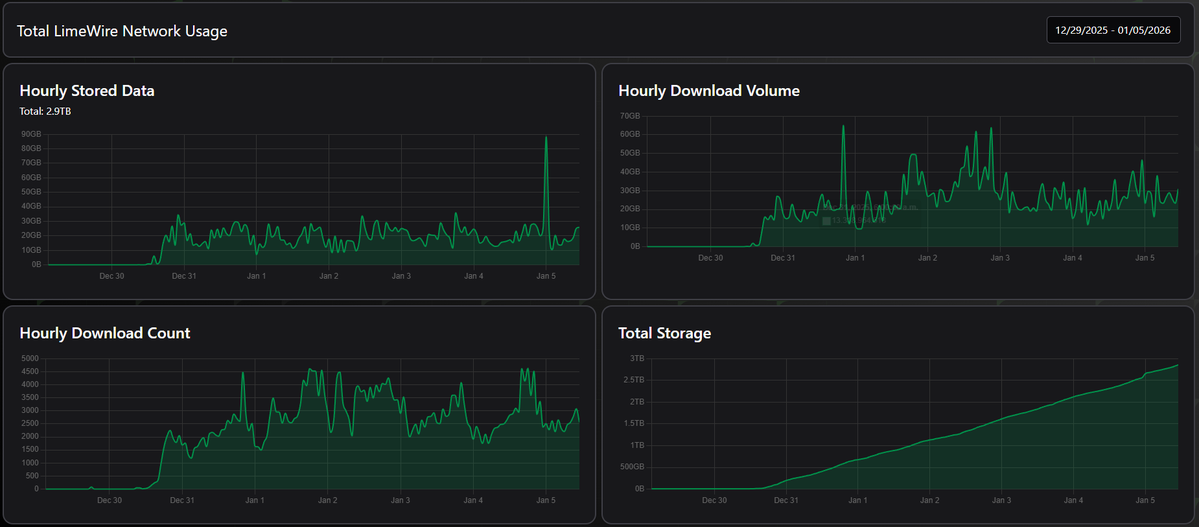Click the 10GB axis label in Hourly Stored Data
This screenshot has width=1199, height=527.
(31, 250)
